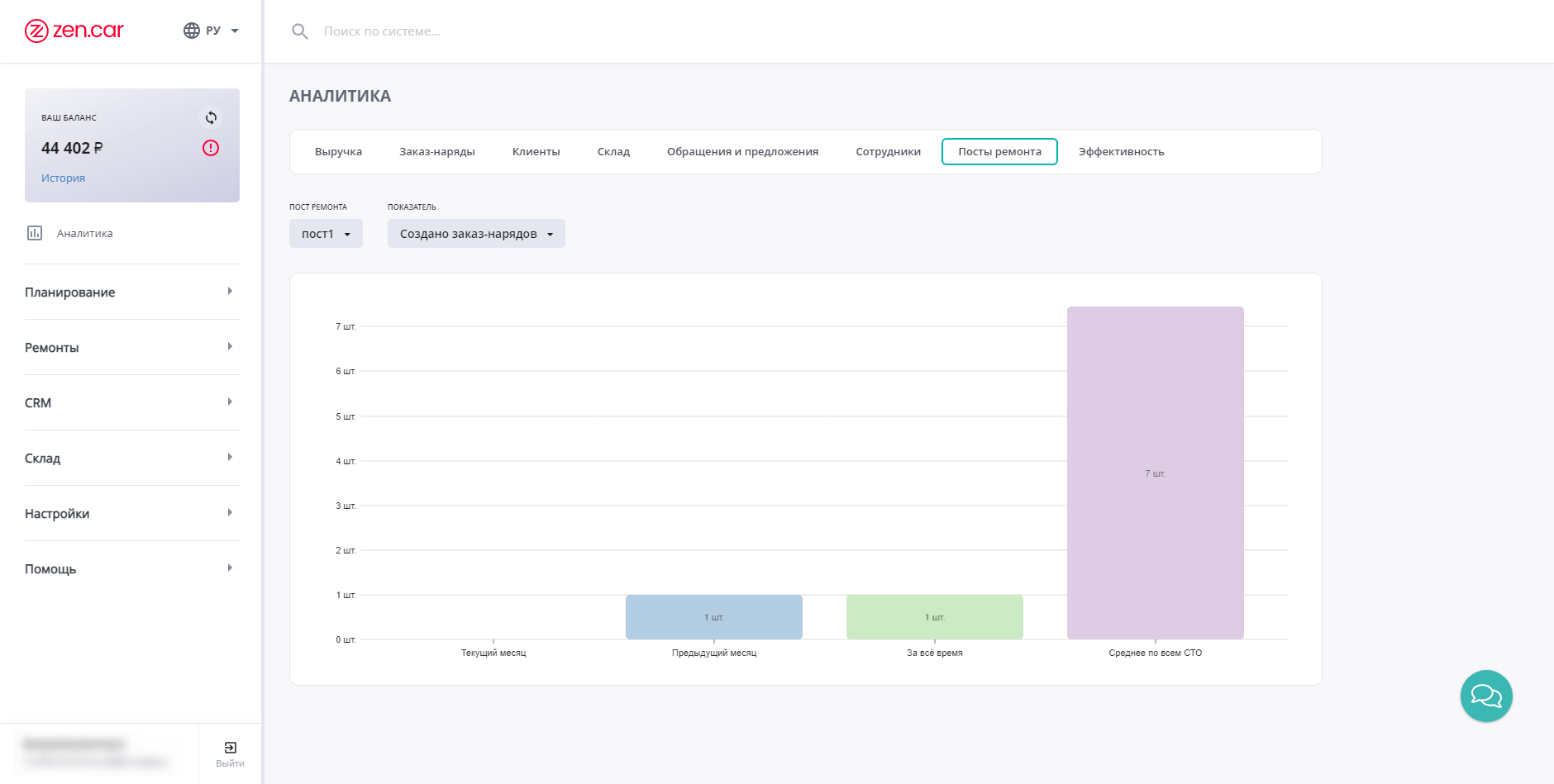Refresh balance with the sync icon

click(x=212, y=117)
